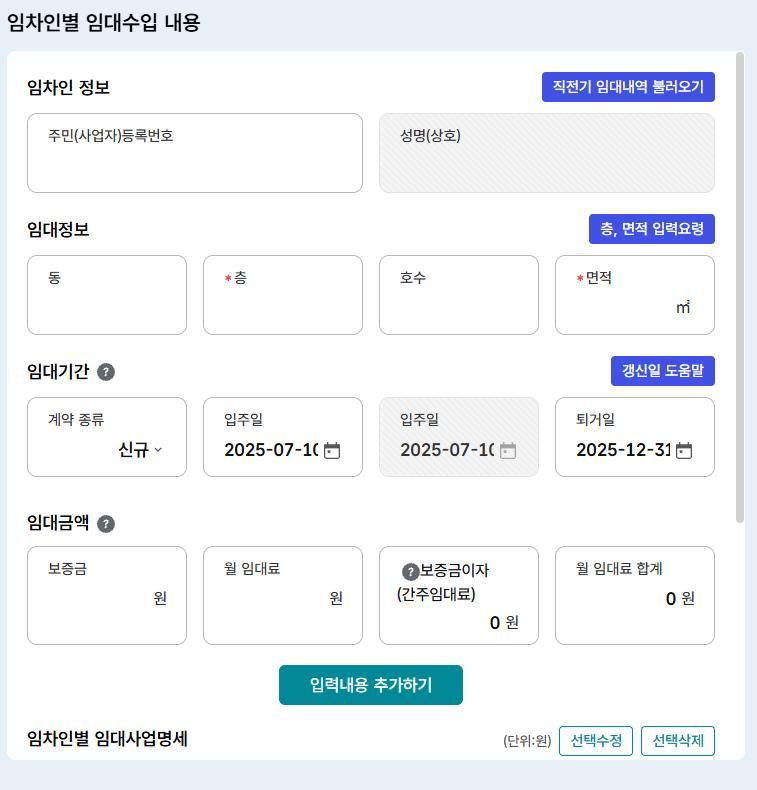Click 선택수정 button
Image resolution: width=757 pixels, height=790 pixels.
pos(596,741)
